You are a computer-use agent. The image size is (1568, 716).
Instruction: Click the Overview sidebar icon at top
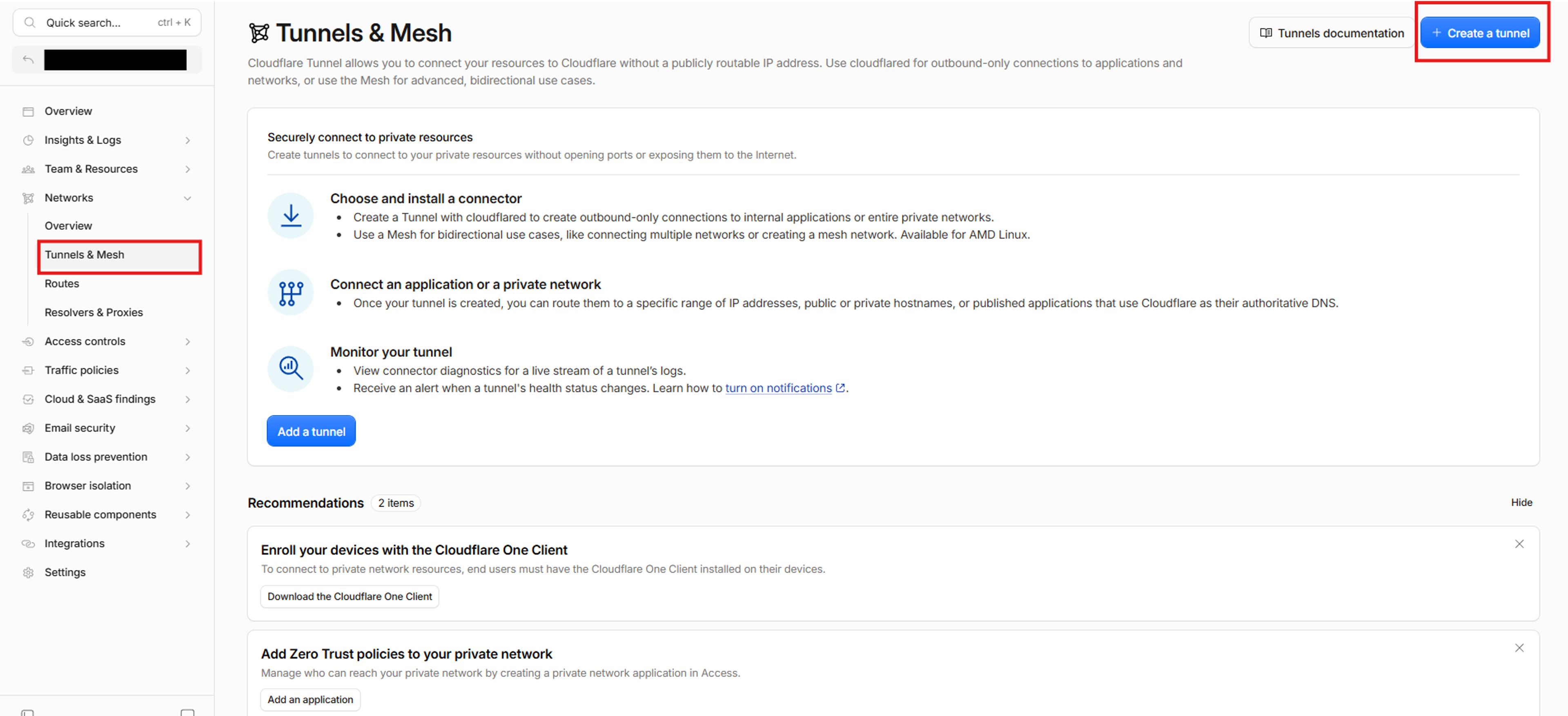28,111
